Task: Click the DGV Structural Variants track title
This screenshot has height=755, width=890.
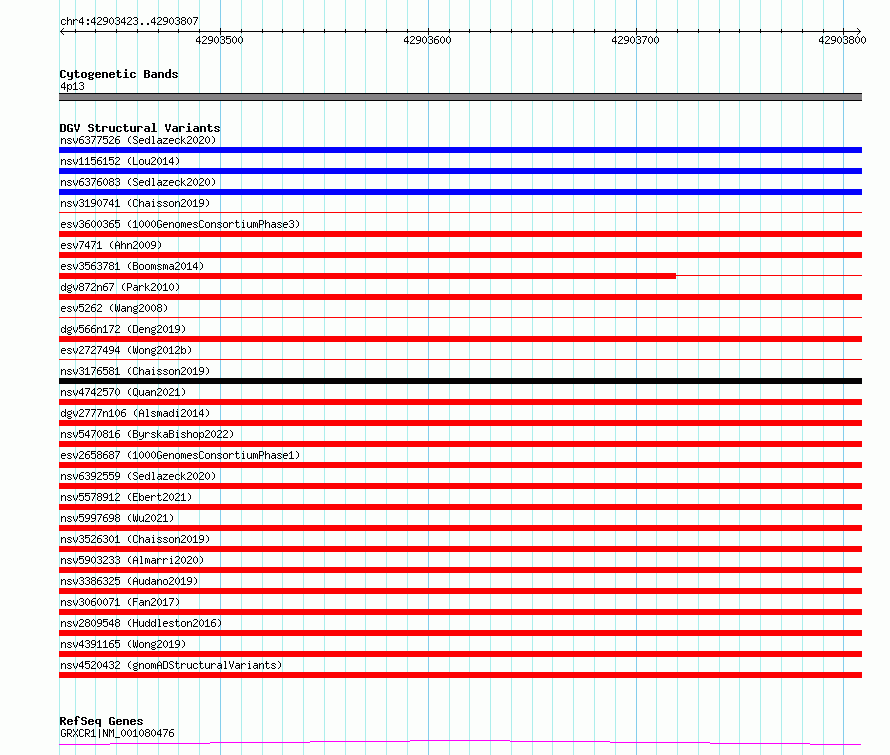Action: point(140,128)
